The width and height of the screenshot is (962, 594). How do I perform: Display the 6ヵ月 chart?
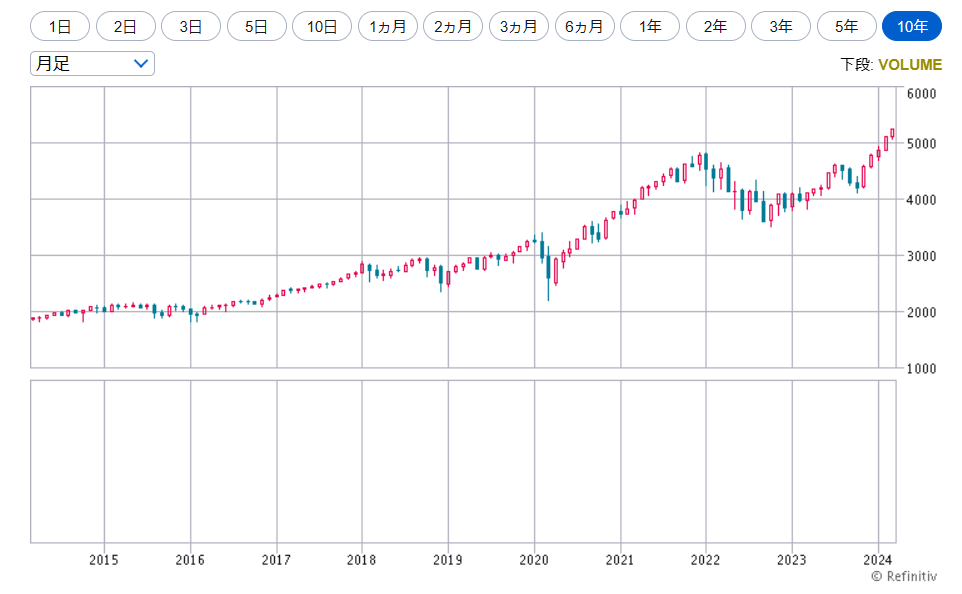point(584,26)
